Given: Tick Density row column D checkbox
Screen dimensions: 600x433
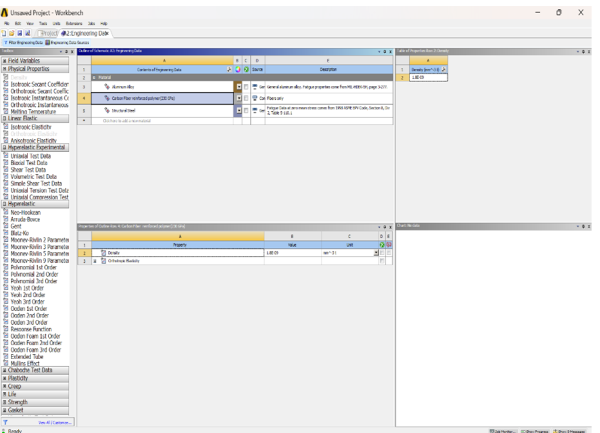Looking at the screenshot, I should 382,253.
